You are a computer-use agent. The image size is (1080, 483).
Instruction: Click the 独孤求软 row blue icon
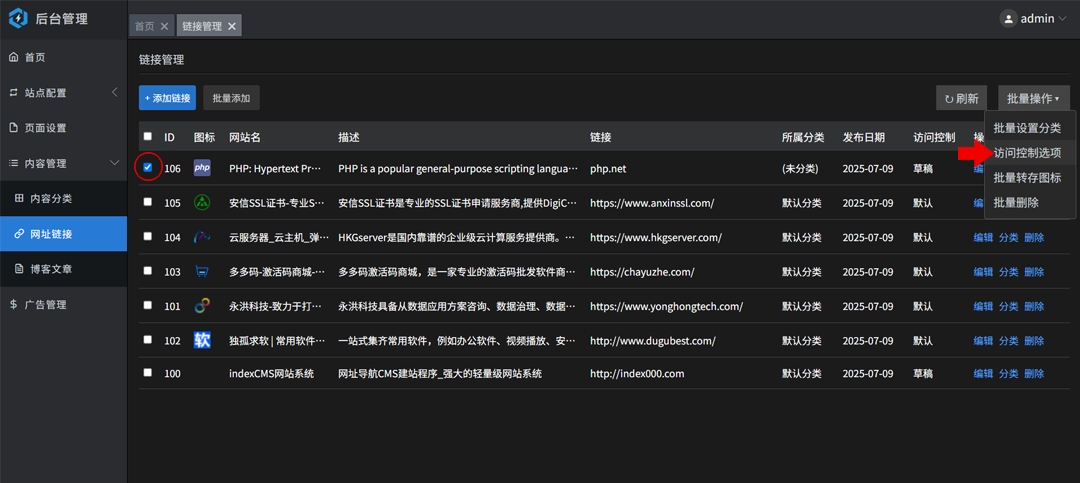click(202, 340)
